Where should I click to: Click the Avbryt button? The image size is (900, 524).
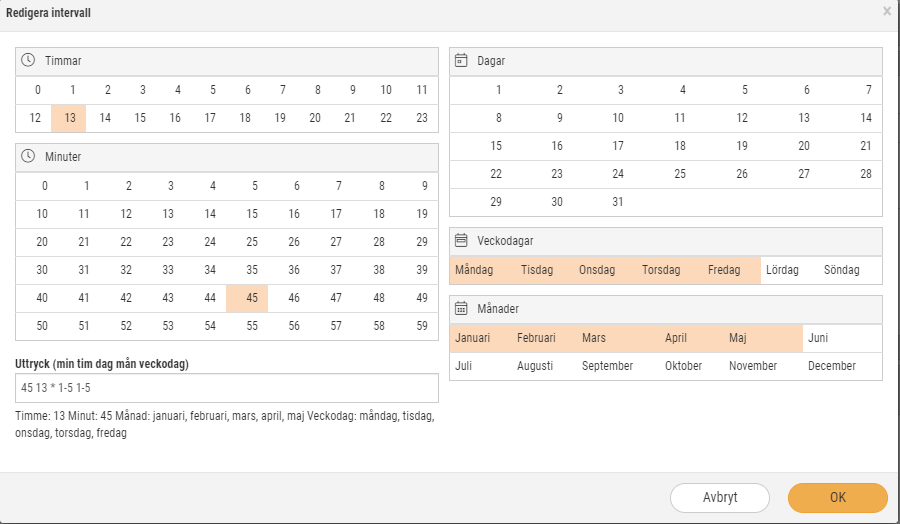(x=720, y=498)
